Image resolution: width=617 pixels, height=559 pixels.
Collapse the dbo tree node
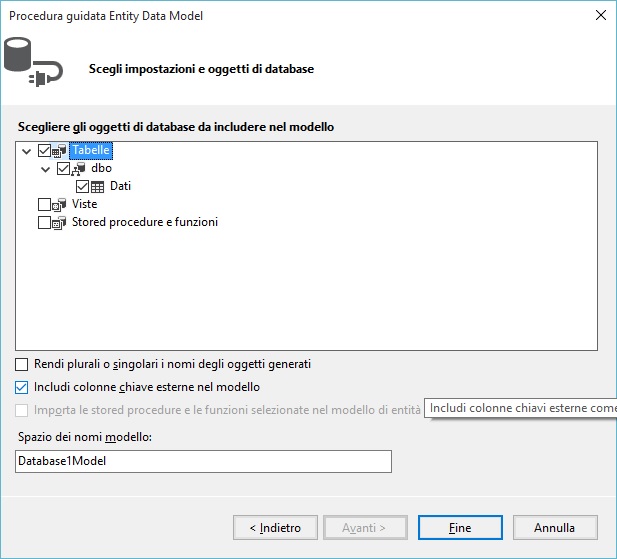pyautogui.click(x=46, y=170)
